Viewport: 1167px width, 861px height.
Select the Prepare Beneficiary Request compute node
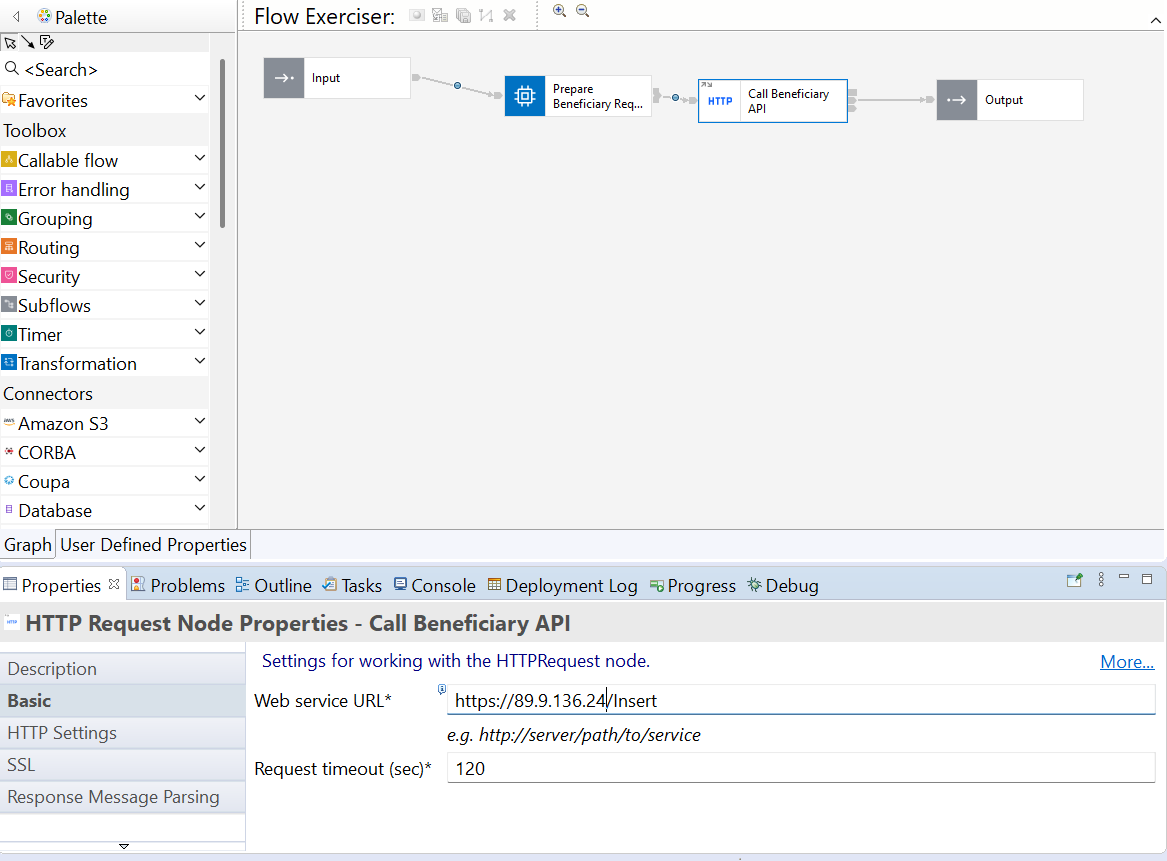578,96
